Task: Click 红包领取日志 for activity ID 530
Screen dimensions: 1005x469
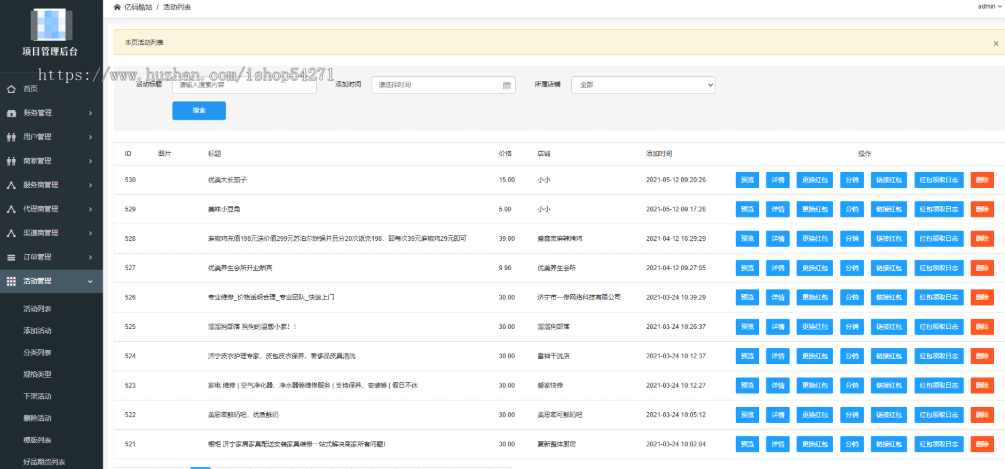Action: [939, 180]
